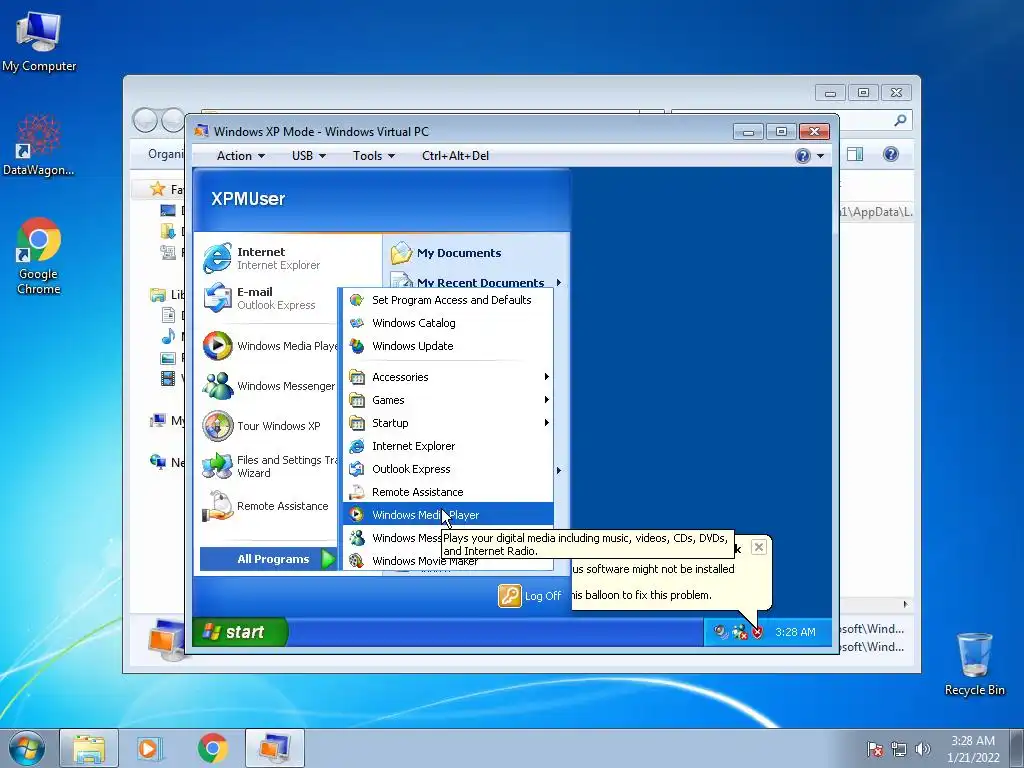Image resolution: width=1024 pixels, height=768 pixels.
Task: Select Set Program Access and Defaults
Action: 448,300
